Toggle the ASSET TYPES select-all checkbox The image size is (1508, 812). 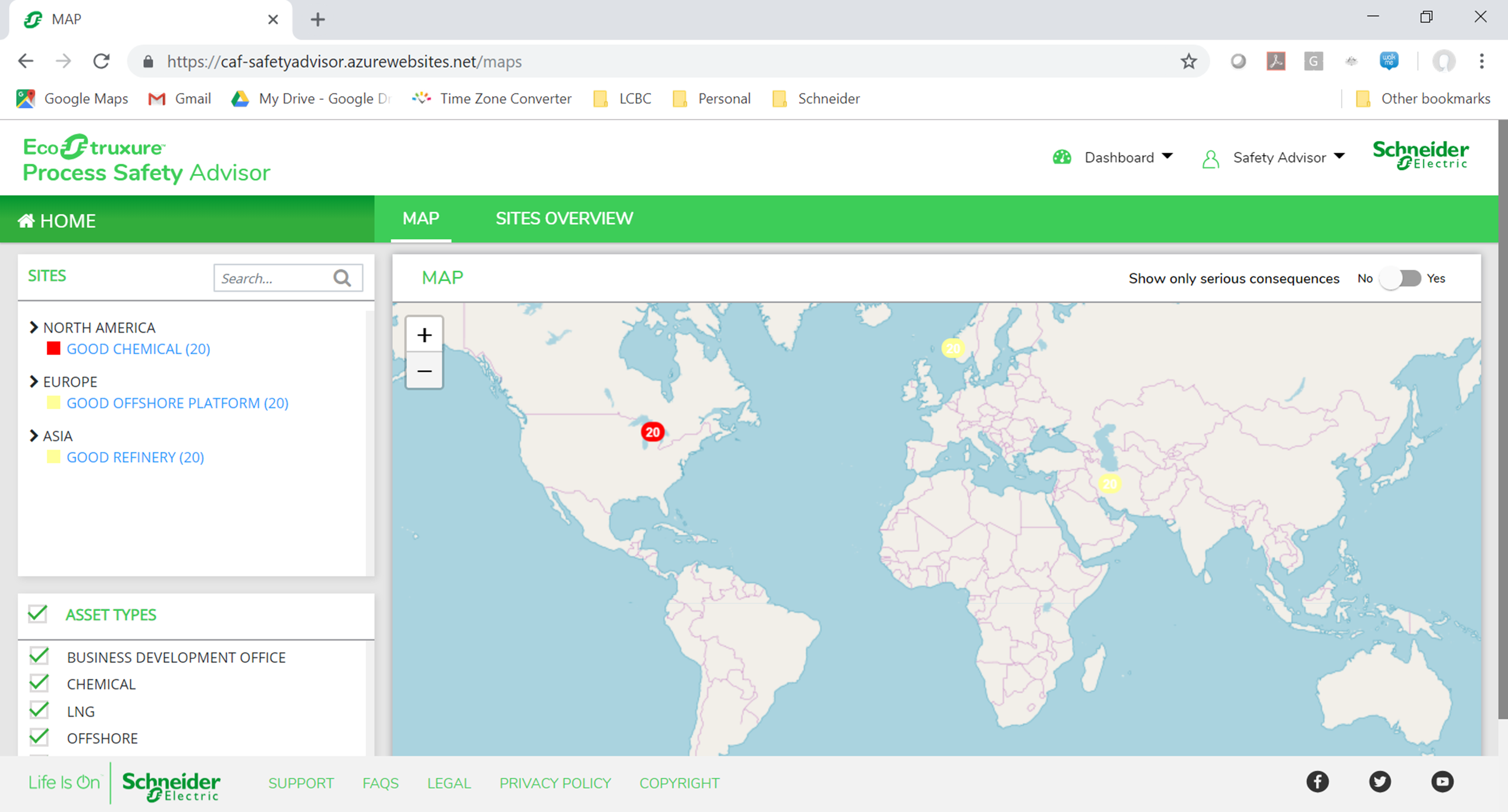[38, 614]
